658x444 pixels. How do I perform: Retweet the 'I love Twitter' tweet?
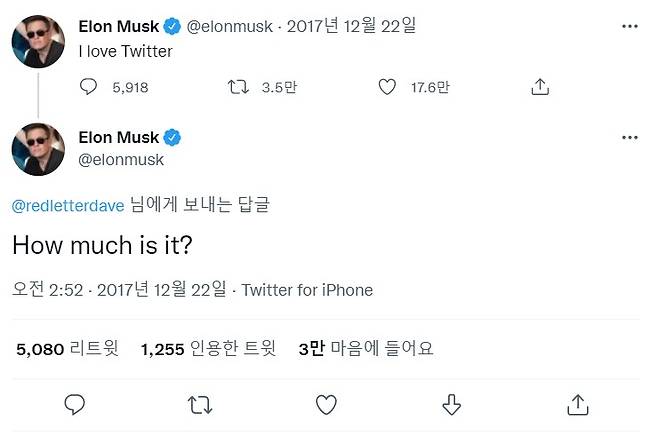[x=237, y=88]
